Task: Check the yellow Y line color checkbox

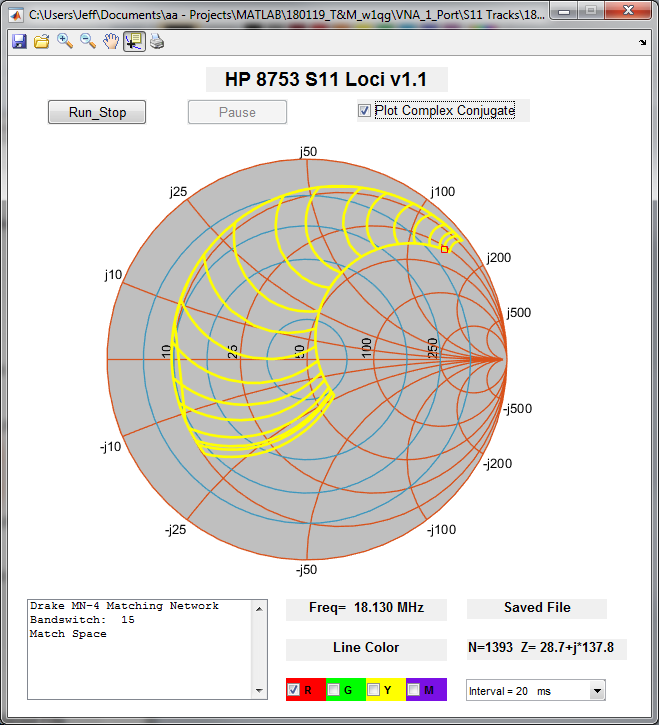Action: [x=373, y=690]
